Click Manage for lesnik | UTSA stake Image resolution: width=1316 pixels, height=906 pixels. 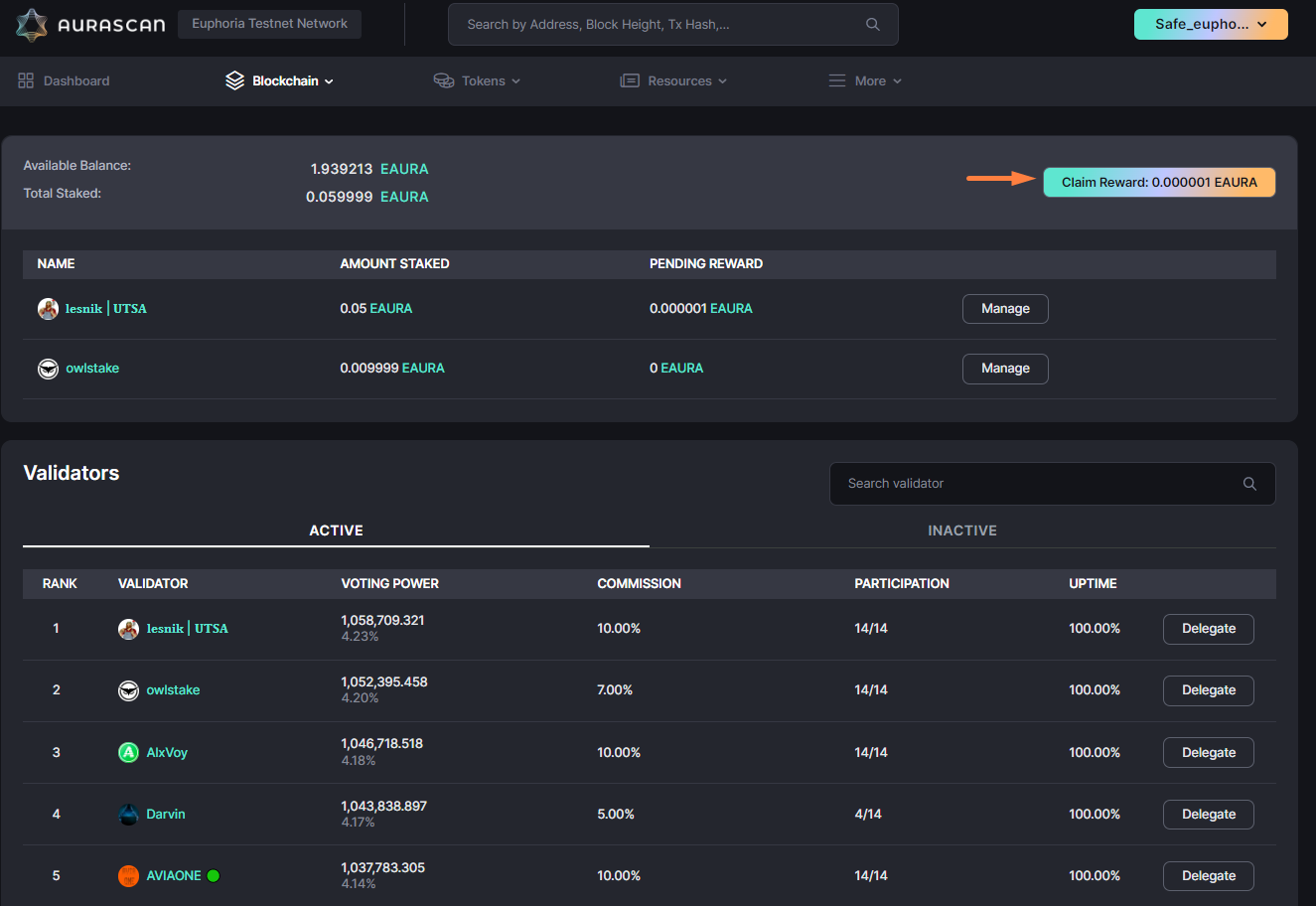1005,309
